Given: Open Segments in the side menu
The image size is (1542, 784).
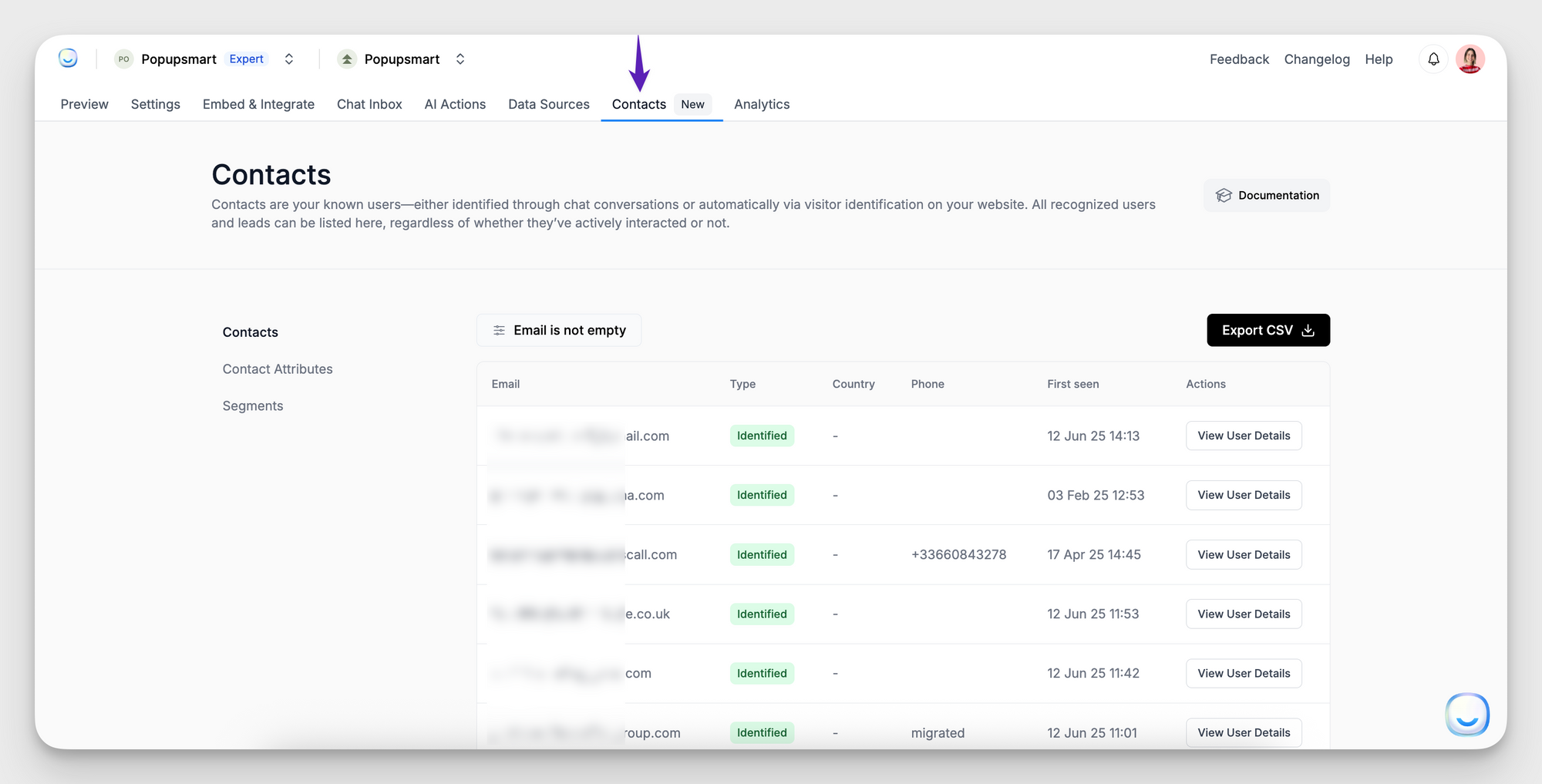Looking at the screenshot, I should pyautogui.click(x=253, y=406).
